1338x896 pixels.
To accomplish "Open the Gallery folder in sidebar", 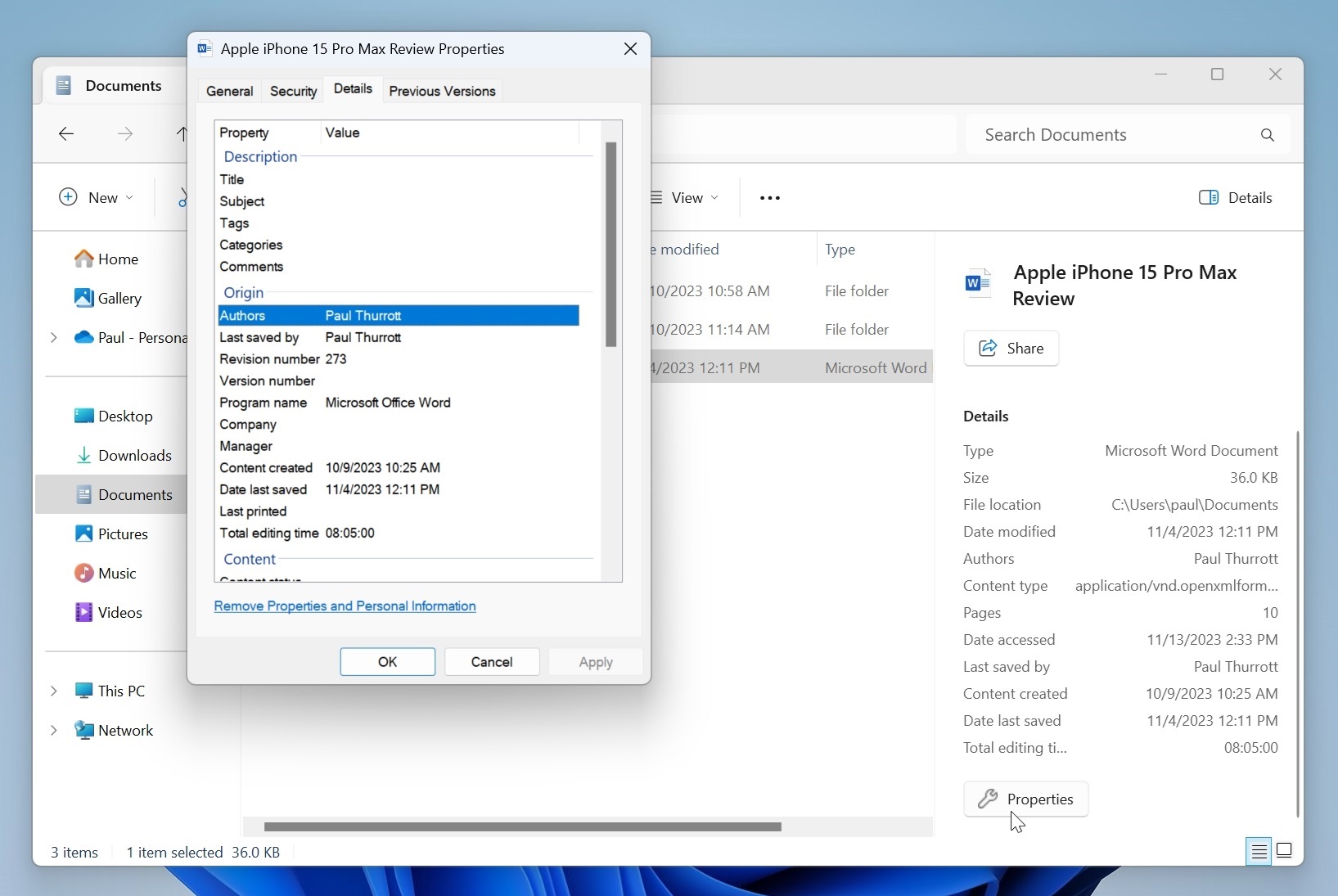I will point(119,299).
